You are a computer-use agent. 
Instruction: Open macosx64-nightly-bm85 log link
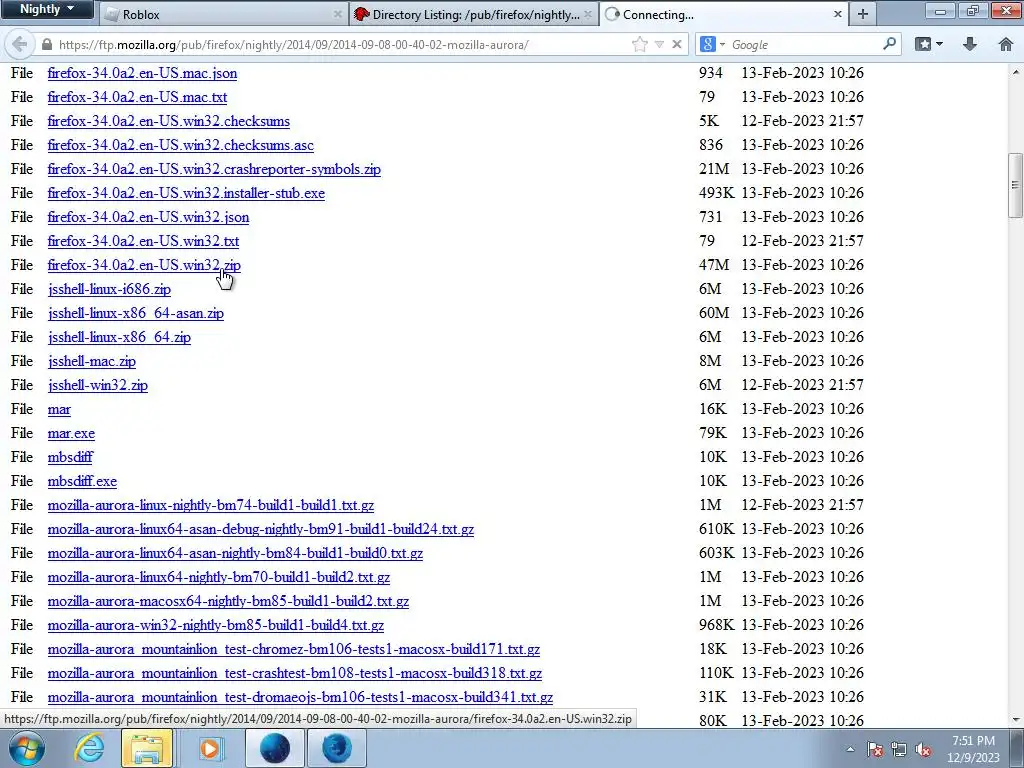[228, 601]
